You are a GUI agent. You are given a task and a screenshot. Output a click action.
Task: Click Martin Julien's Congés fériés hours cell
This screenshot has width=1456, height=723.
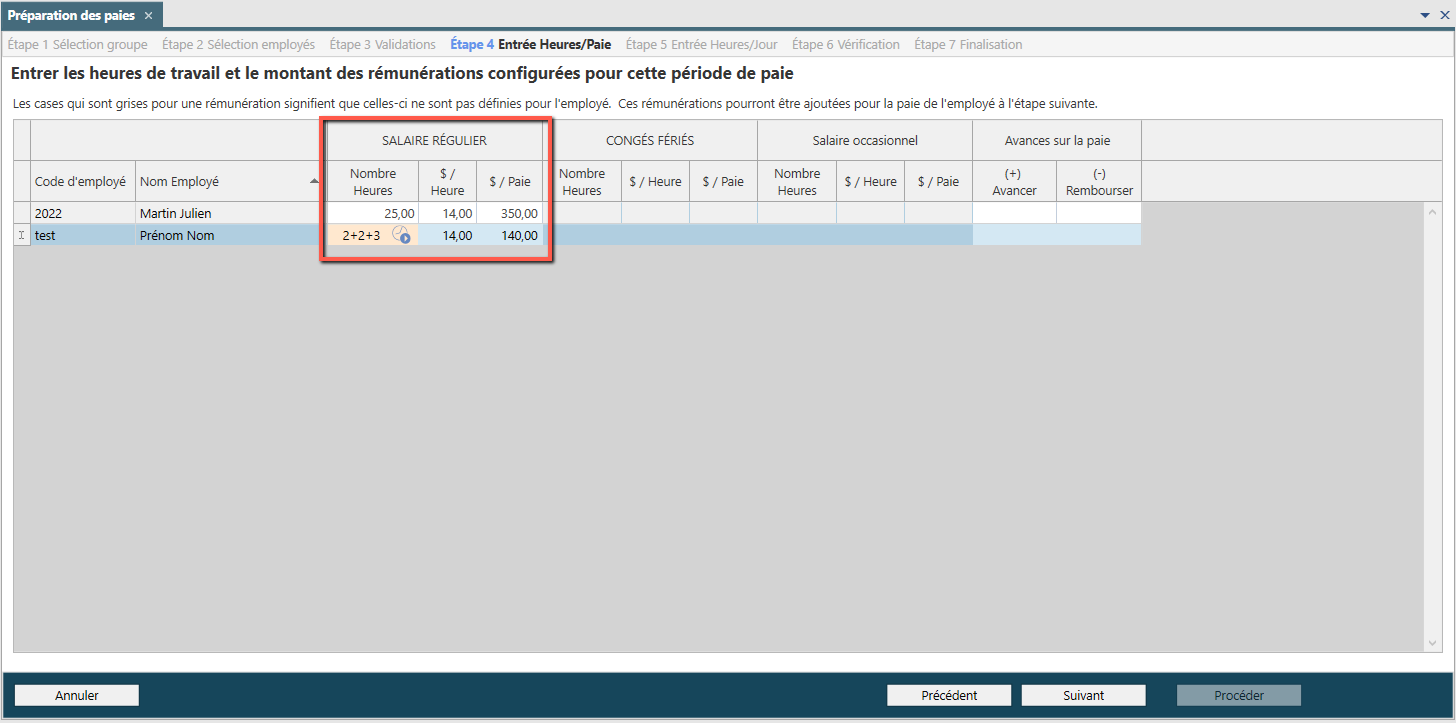click(582, 213)
